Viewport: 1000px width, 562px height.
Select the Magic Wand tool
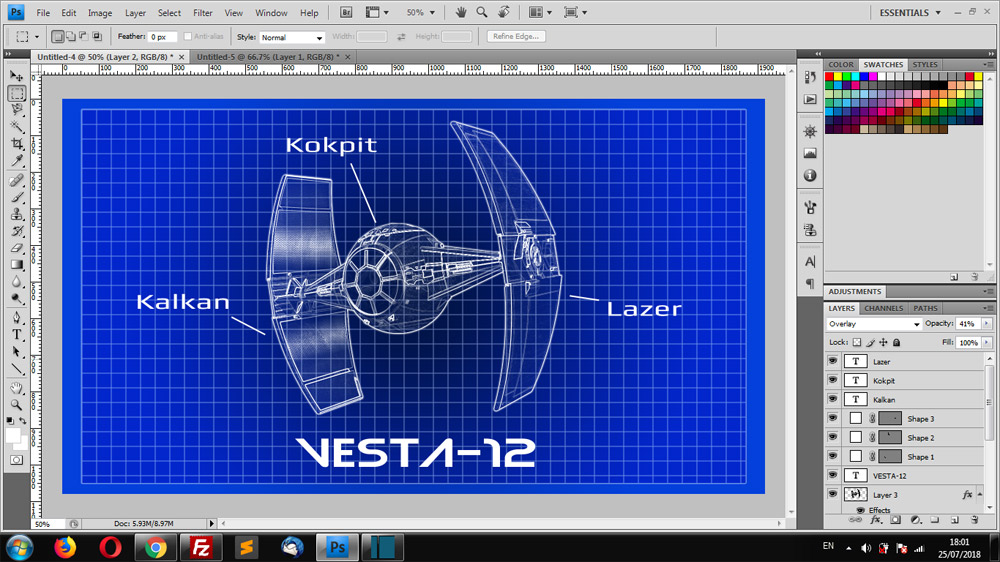(17, 126)
